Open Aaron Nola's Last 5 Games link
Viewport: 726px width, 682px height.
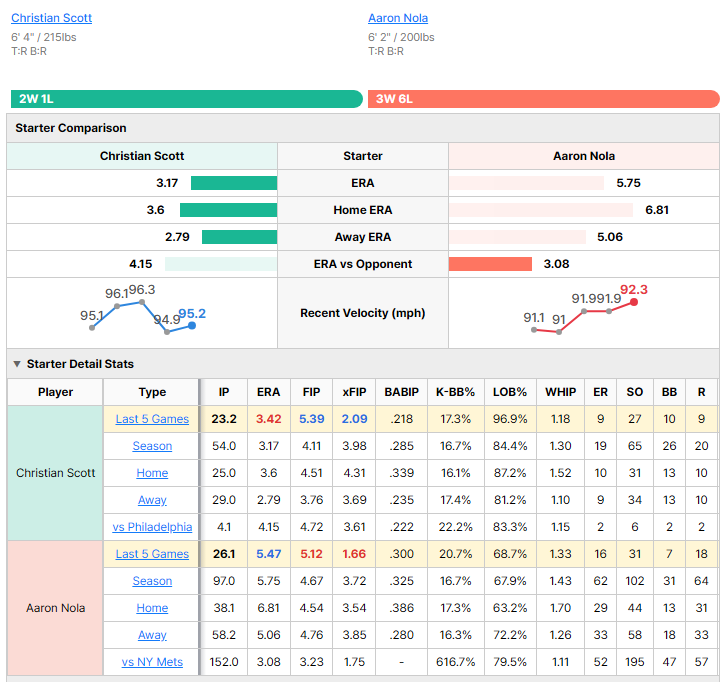[152, 554]
